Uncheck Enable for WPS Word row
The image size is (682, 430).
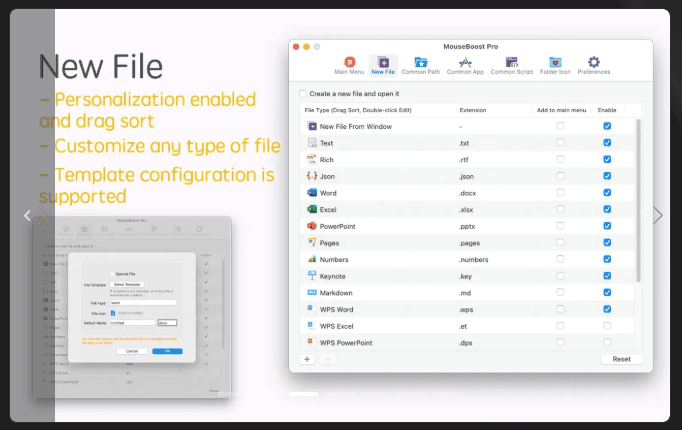(x=607, y=309)
